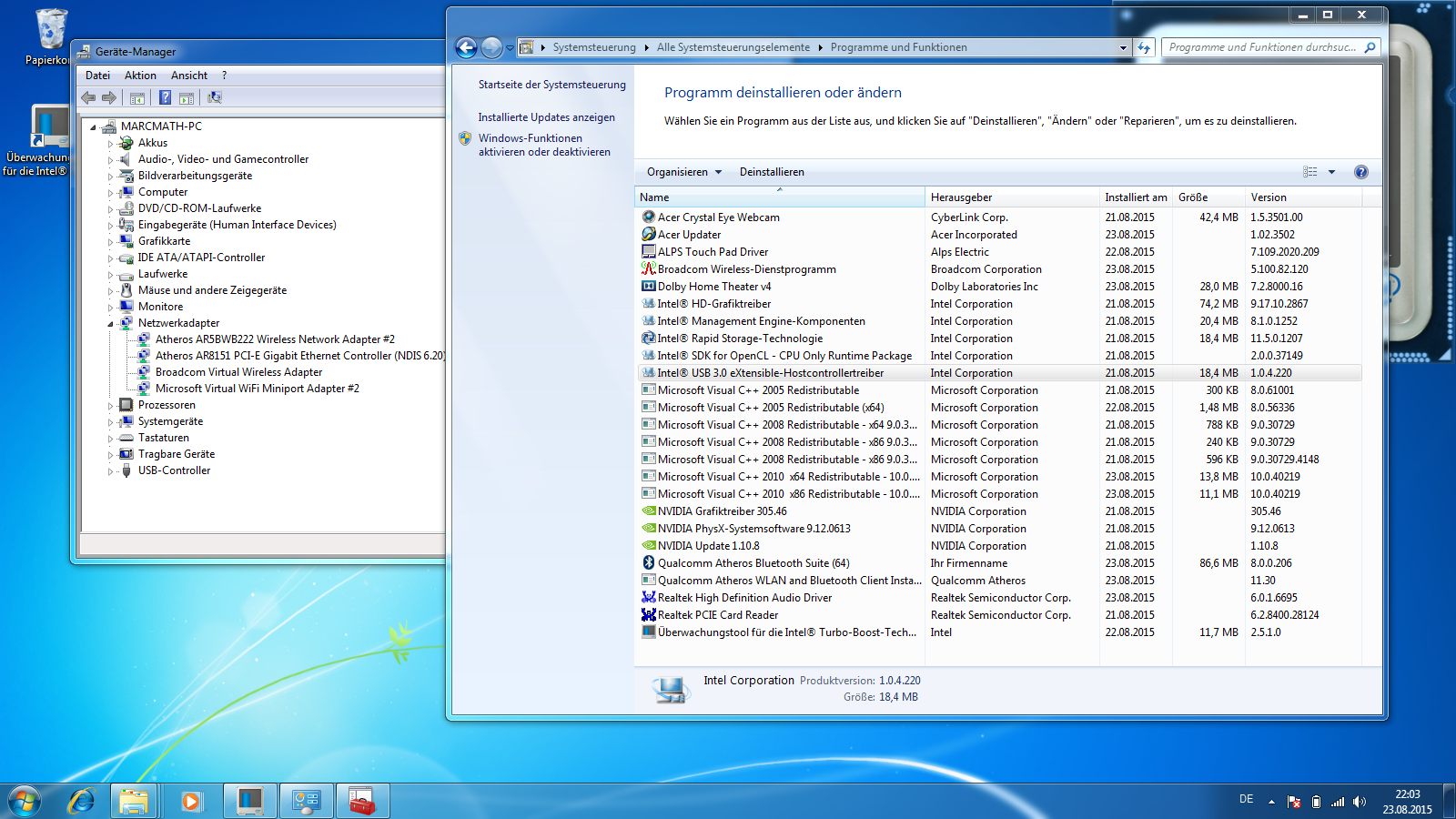Click the magnifier icon in the search box
This screenshot has width=1456, height=819.
pos(1370,47)
